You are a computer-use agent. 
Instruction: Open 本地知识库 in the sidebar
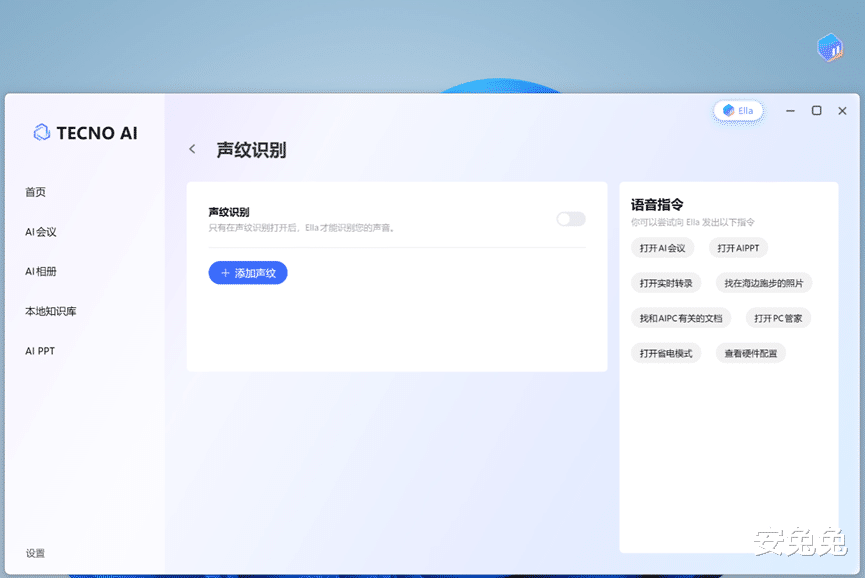pos(51,311)
